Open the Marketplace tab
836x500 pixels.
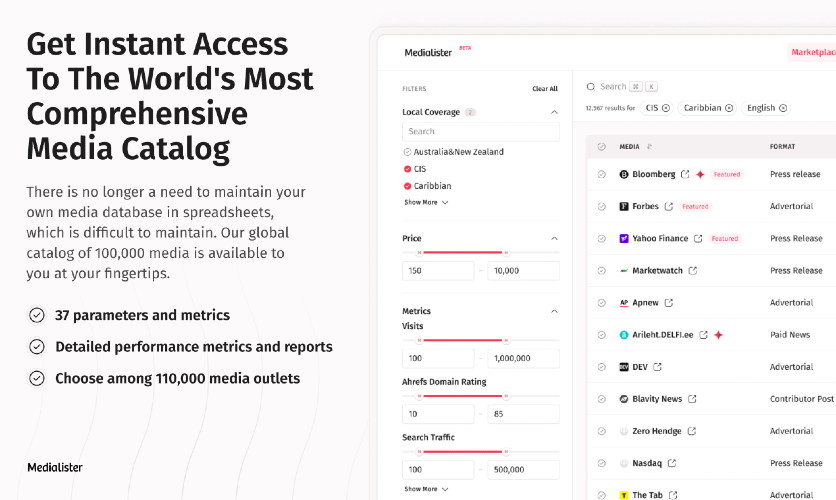coord(811,52)
